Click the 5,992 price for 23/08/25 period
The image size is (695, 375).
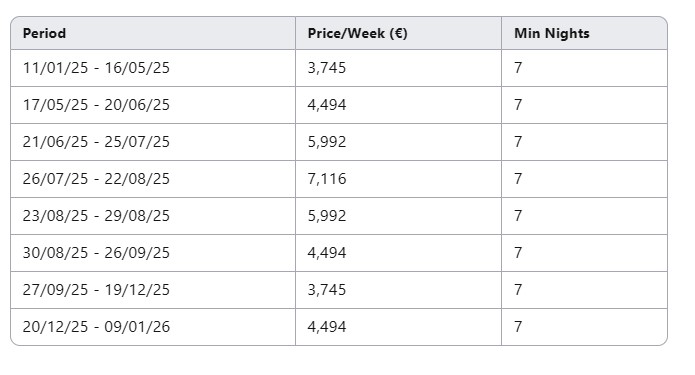point(398,216)
